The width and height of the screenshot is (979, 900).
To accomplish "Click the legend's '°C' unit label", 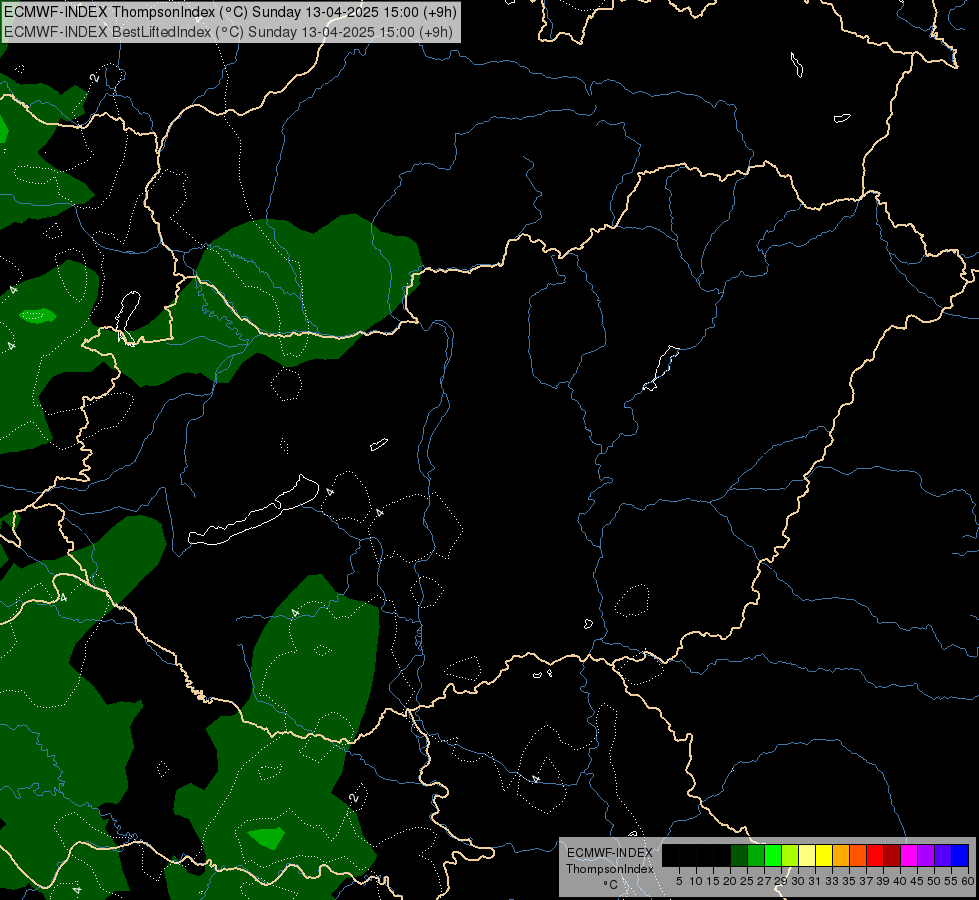I will (x=610, y=884).
